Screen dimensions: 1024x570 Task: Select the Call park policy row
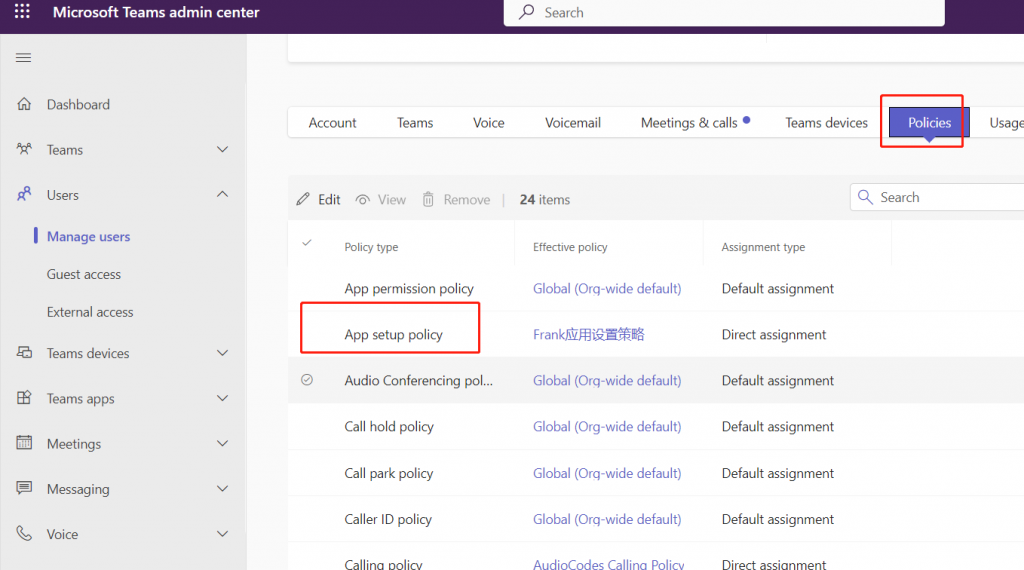656,473
